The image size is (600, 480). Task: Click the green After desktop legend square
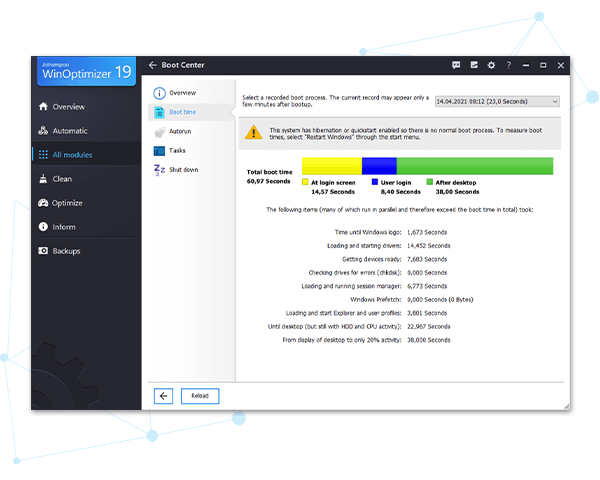pyautogui.click(x=430, y=182)
